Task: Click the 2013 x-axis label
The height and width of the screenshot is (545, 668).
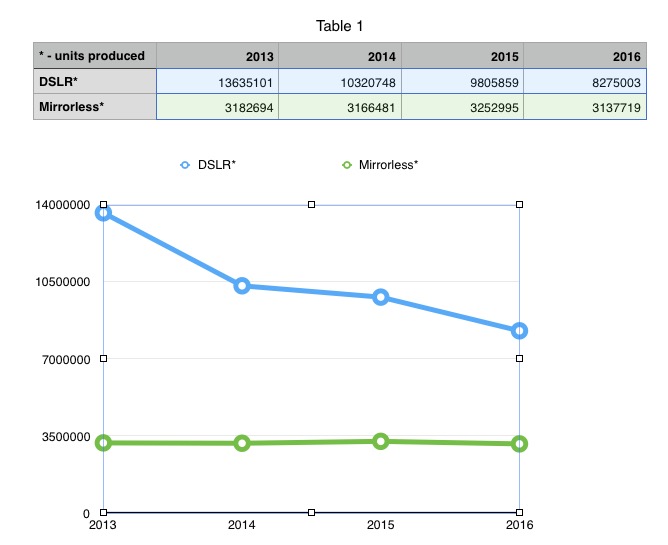Action: tap(103, 525)
